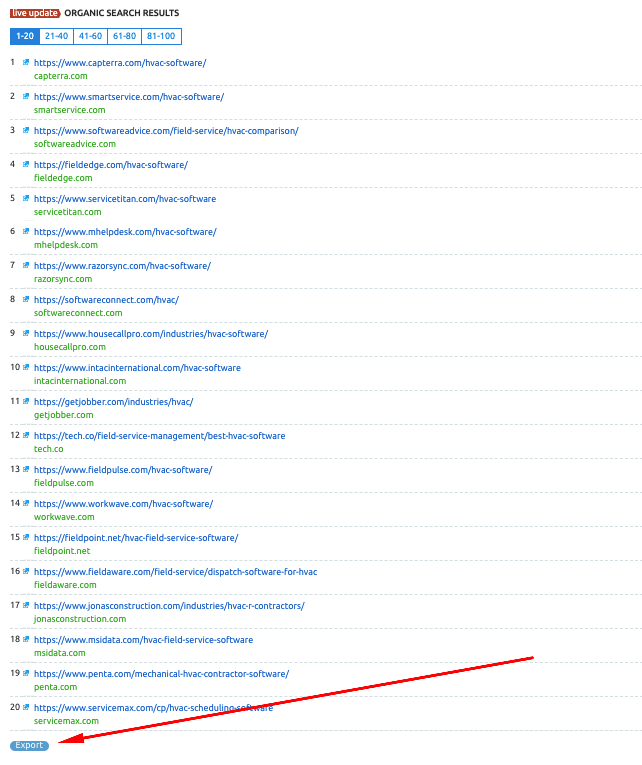Click green penta.com domain text

56,687
